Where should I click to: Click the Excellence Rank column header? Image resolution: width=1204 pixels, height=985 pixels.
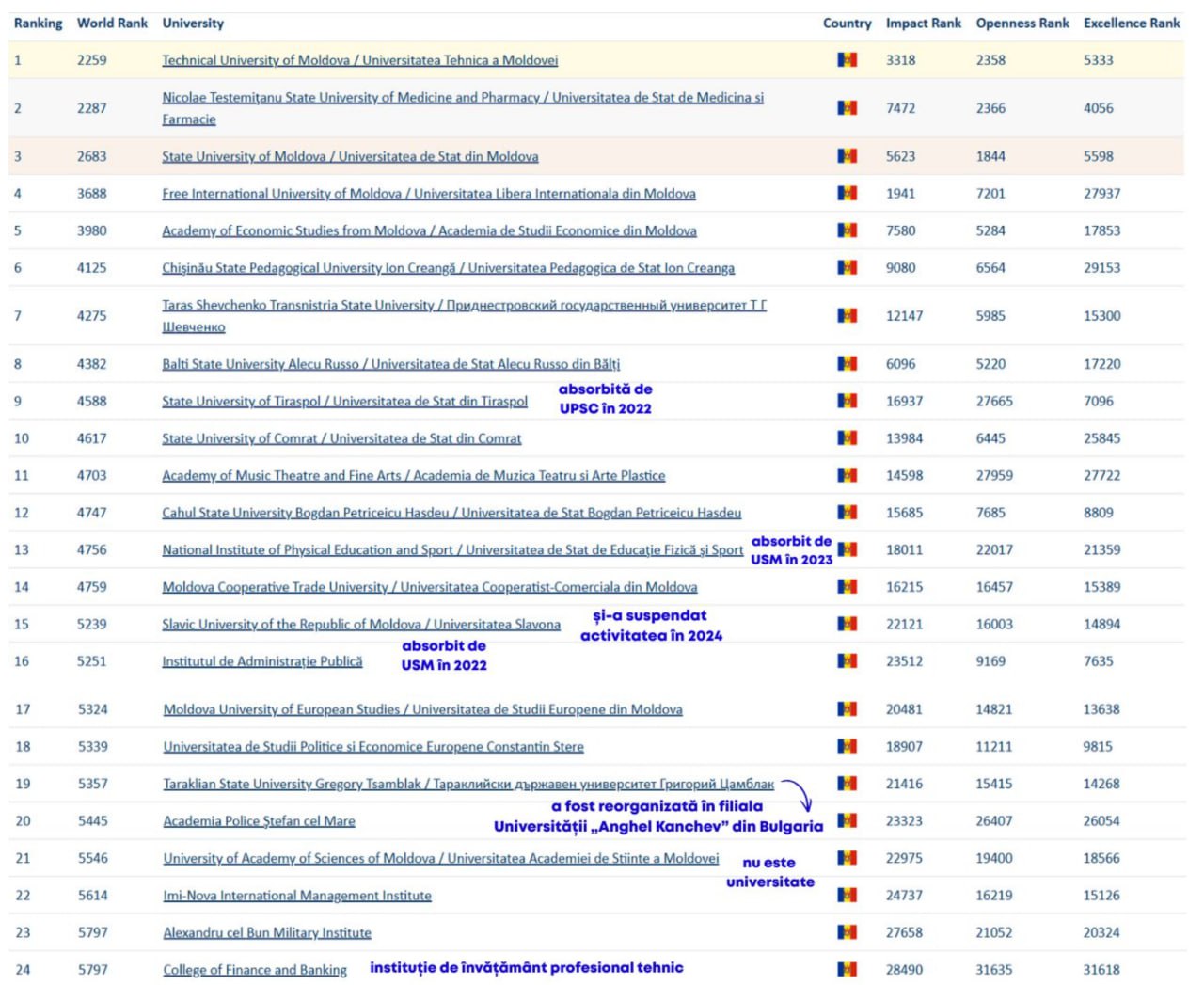point(1132,24)
